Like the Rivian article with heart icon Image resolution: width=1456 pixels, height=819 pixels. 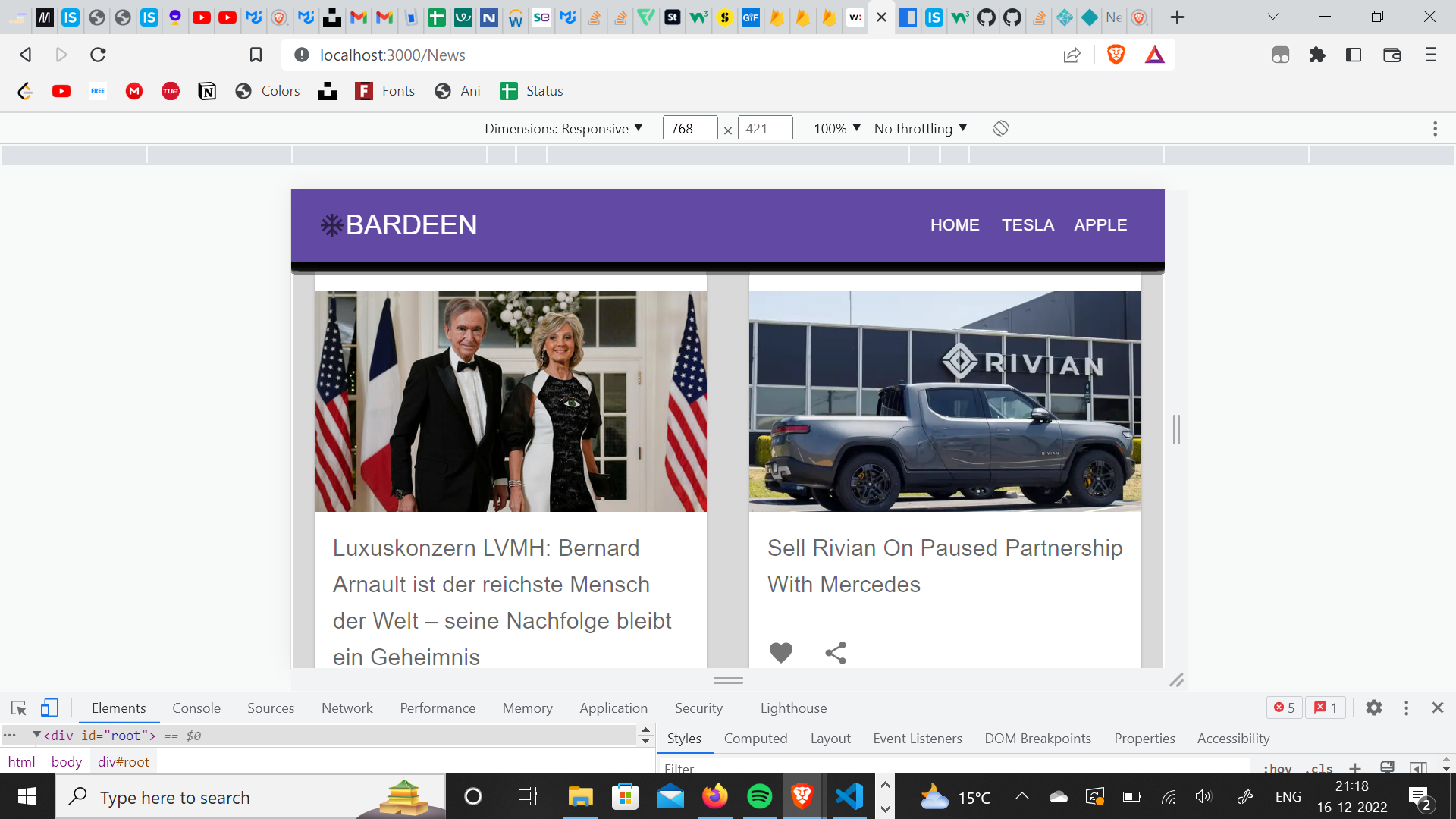[780, 652]
